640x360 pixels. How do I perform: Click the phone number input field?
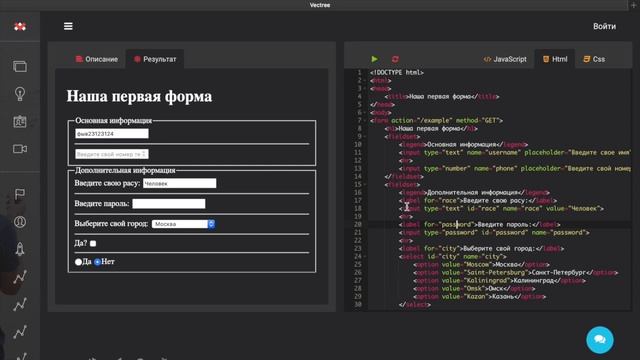[x=112, y=154]
